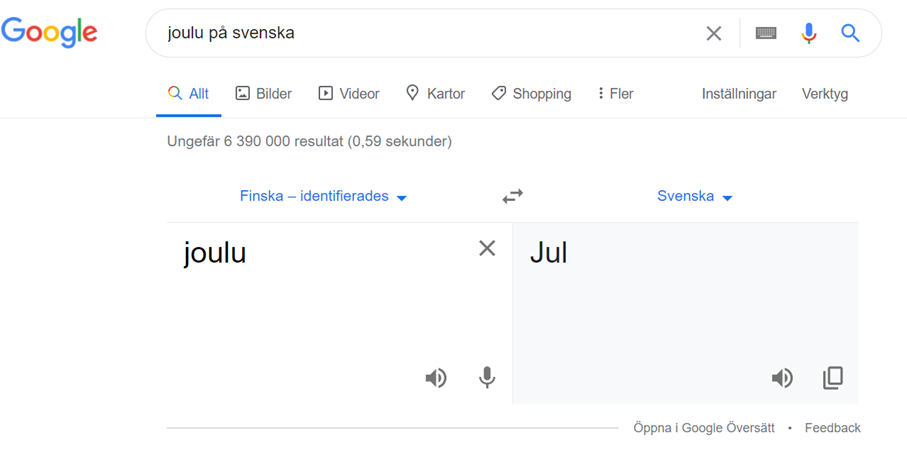Open the Shopping results tab
This screenshot has height=472, width=907.
(532, 94)
